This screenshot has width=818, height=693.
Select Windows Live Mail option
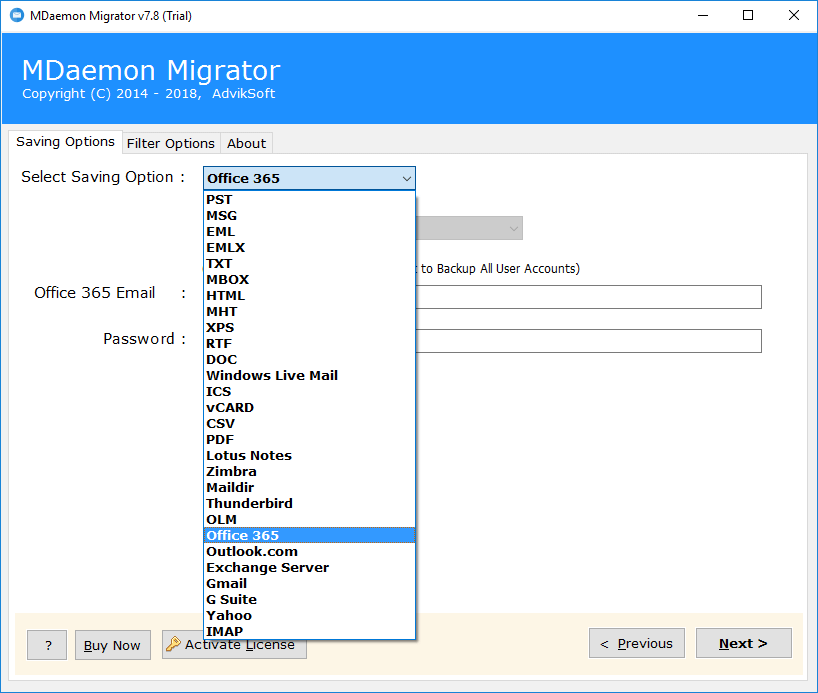(309, 376)
